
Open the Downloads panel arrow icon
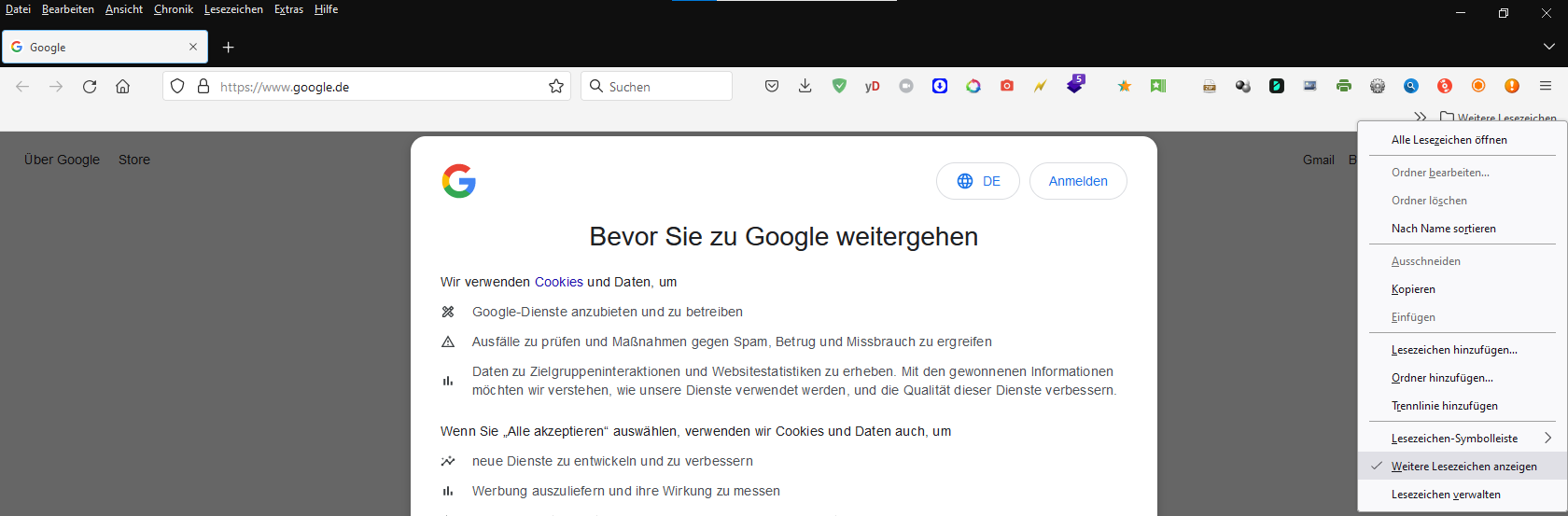click(805, 86)
